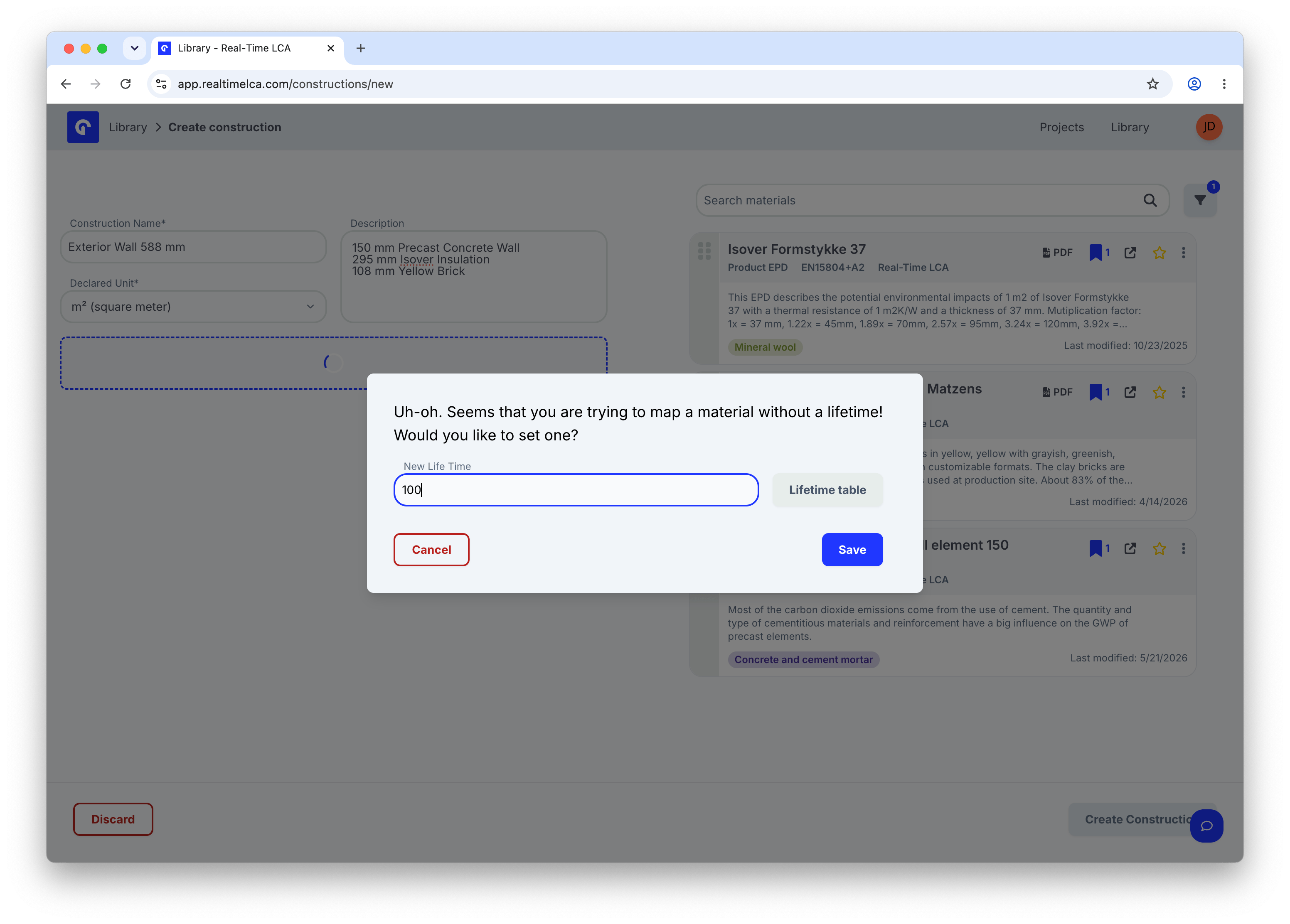Click bookmark icon on element 150 card
Image resolution: width=1290 pixels, height=924 pixels.
point(1095,548)
